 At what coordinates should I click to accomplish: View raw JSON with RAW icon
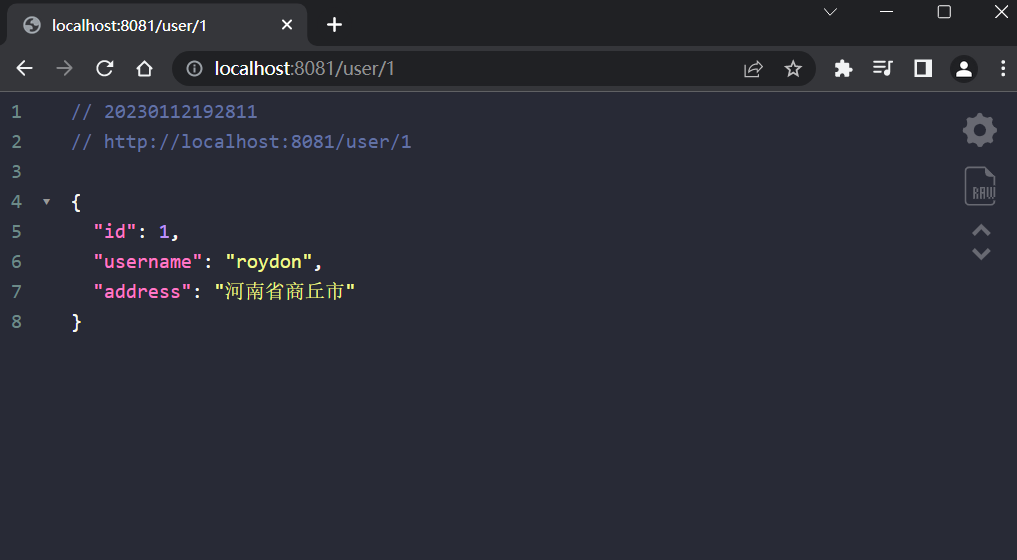tap(979, 187)
